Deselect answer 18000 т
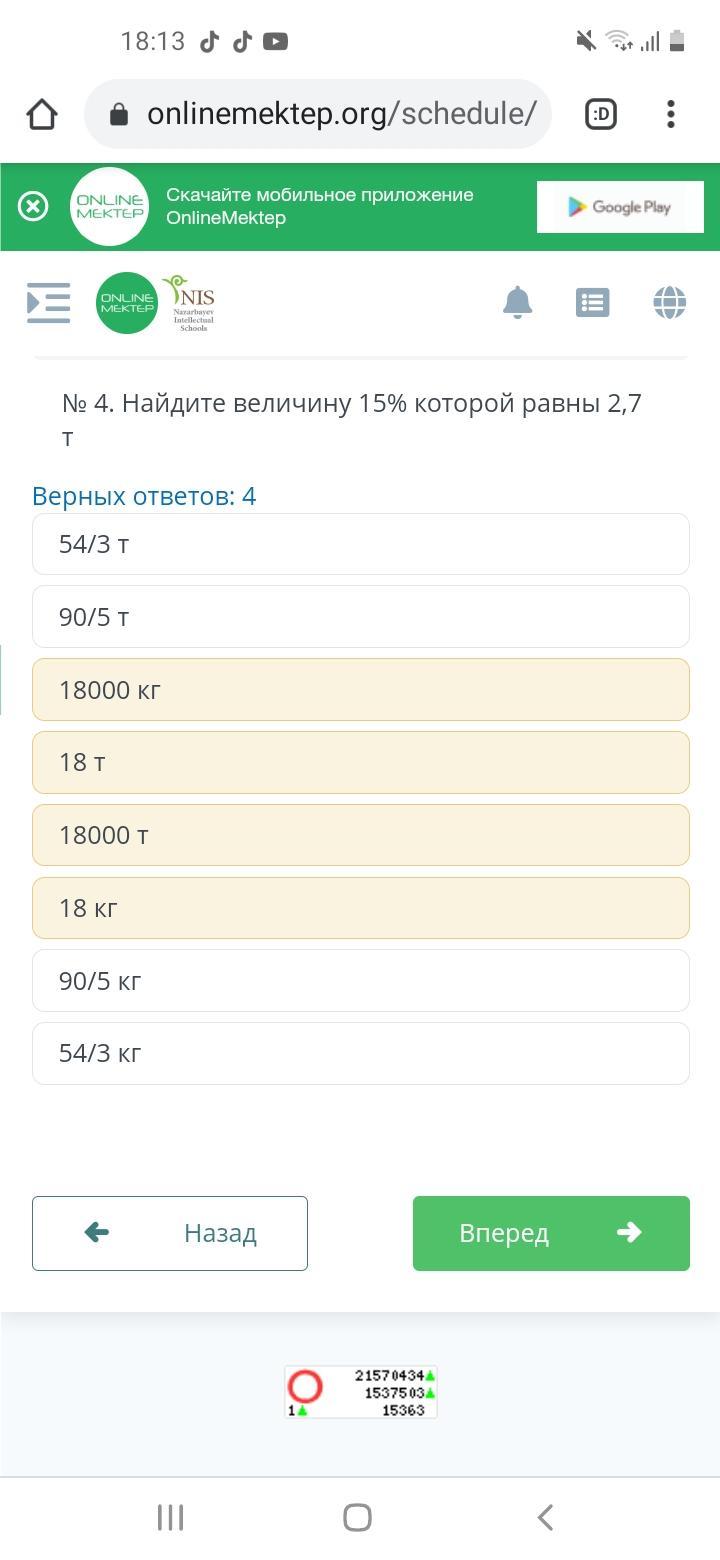Image resolution: width=720 pixels, height=1560 pixels. tap(361, 835)
